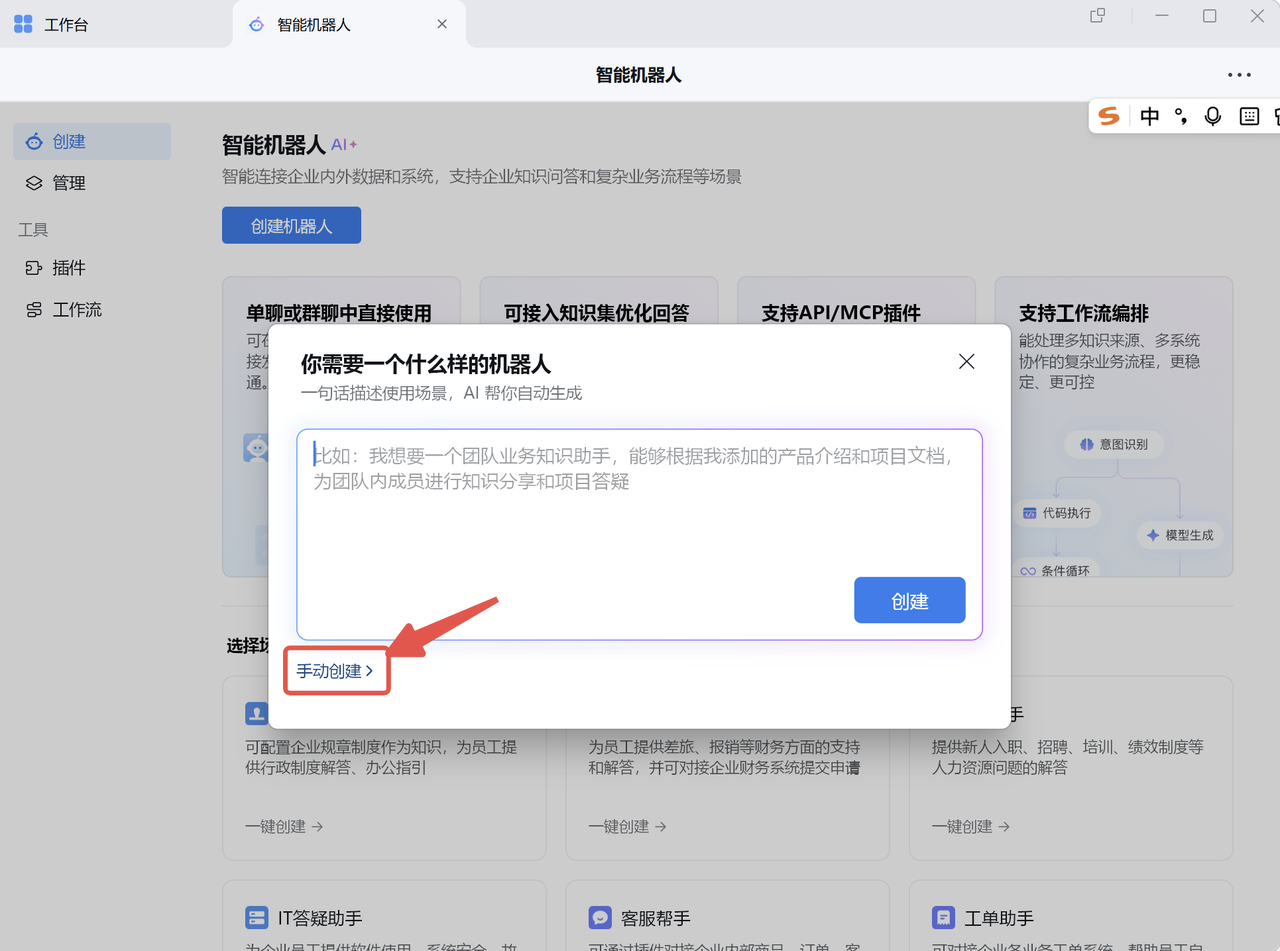Close the 你需要一个什么样的机器人 dialog
Image resolution: width=1280 pixels, height=951 pixels.
click(x=966, y=362)
